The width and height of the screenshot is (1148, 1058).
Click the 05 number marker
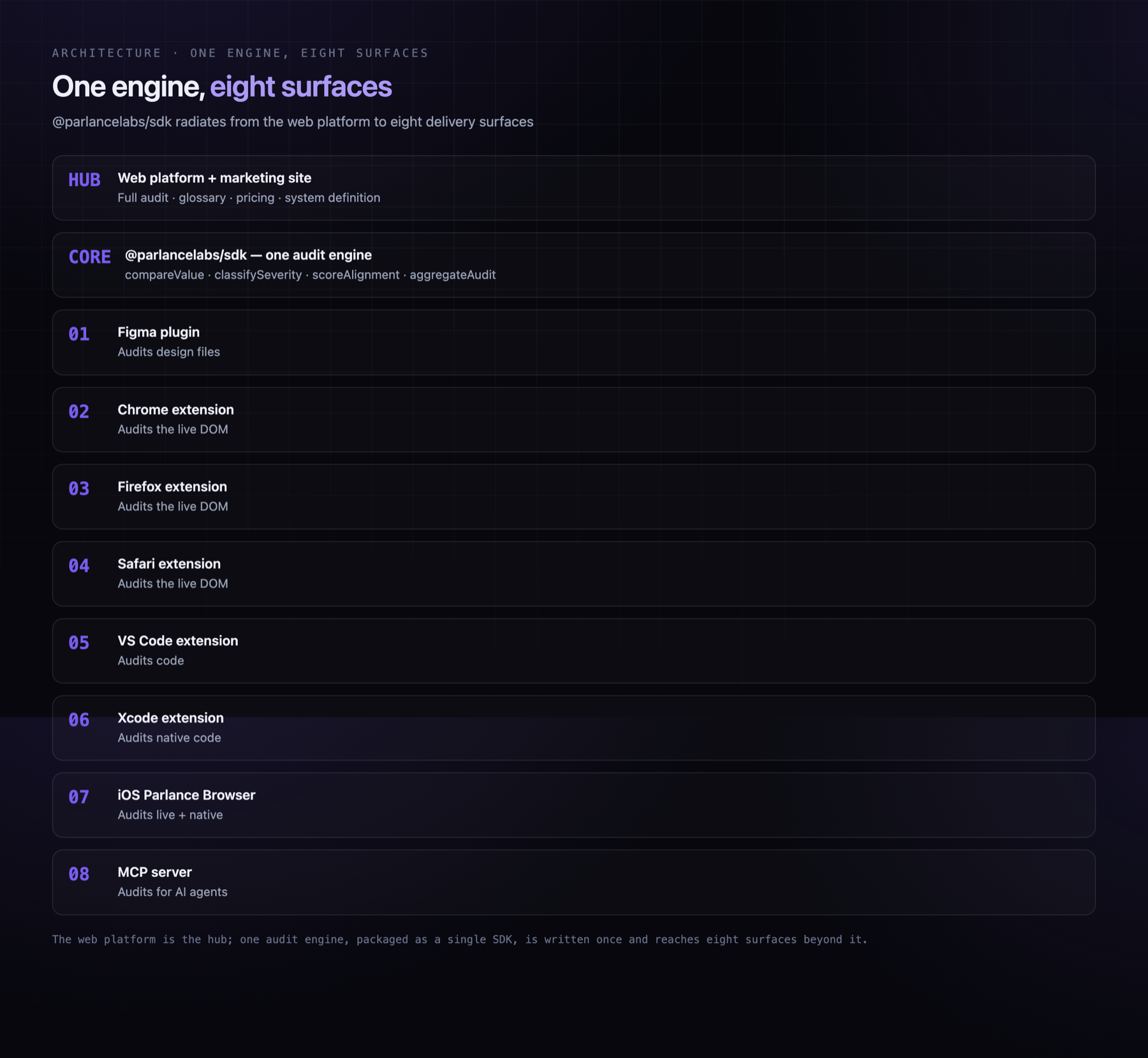[x=79, y=643]
